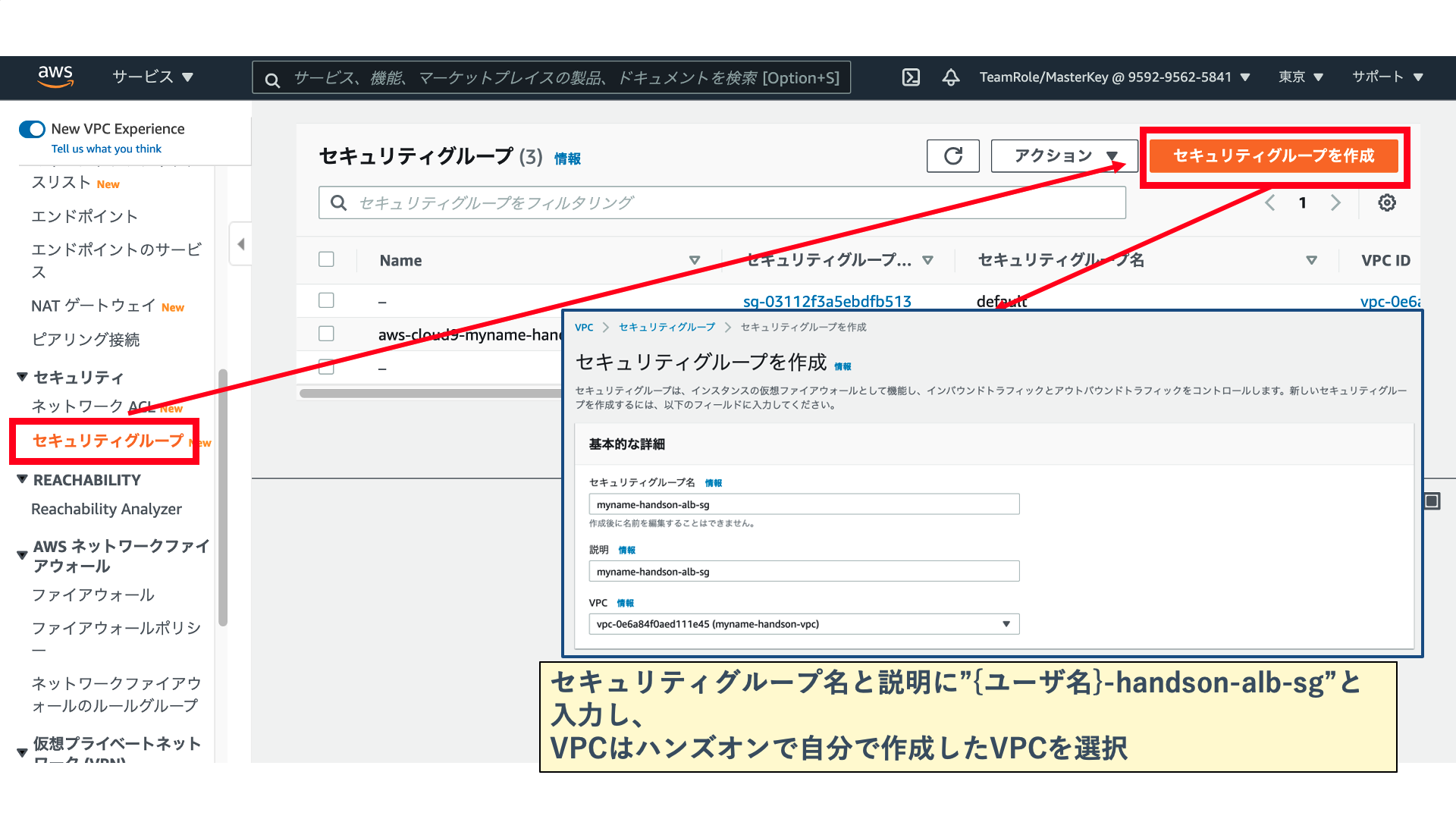This screenshot has height=819, width=1456.
Task: Open the 情報 link beside セキュリティグループ heading
Action: [x=567, y=158]
